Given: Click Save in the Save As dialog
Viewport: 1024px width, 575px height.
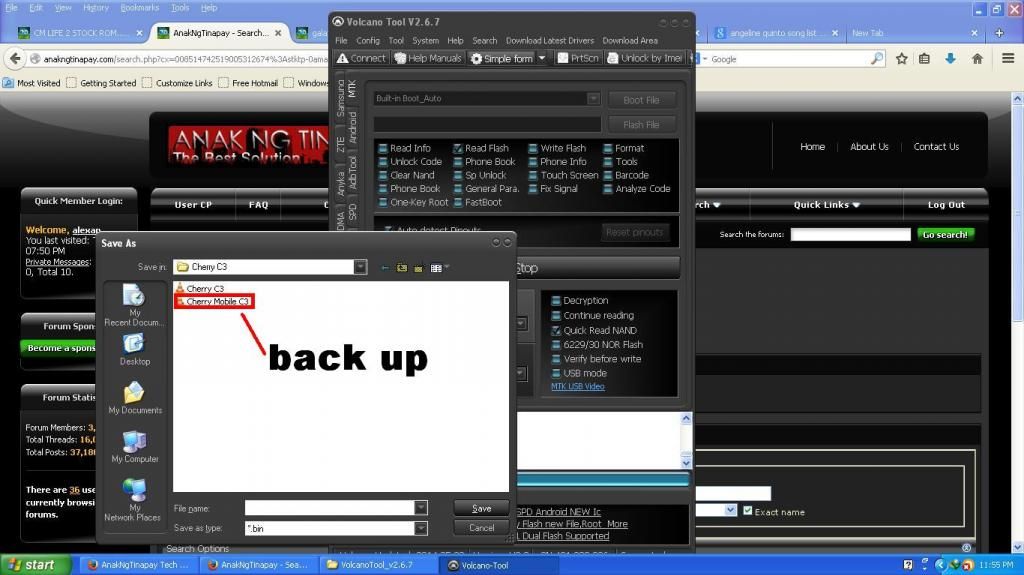Looking at the screenshot, I should [x=481, y=508].
